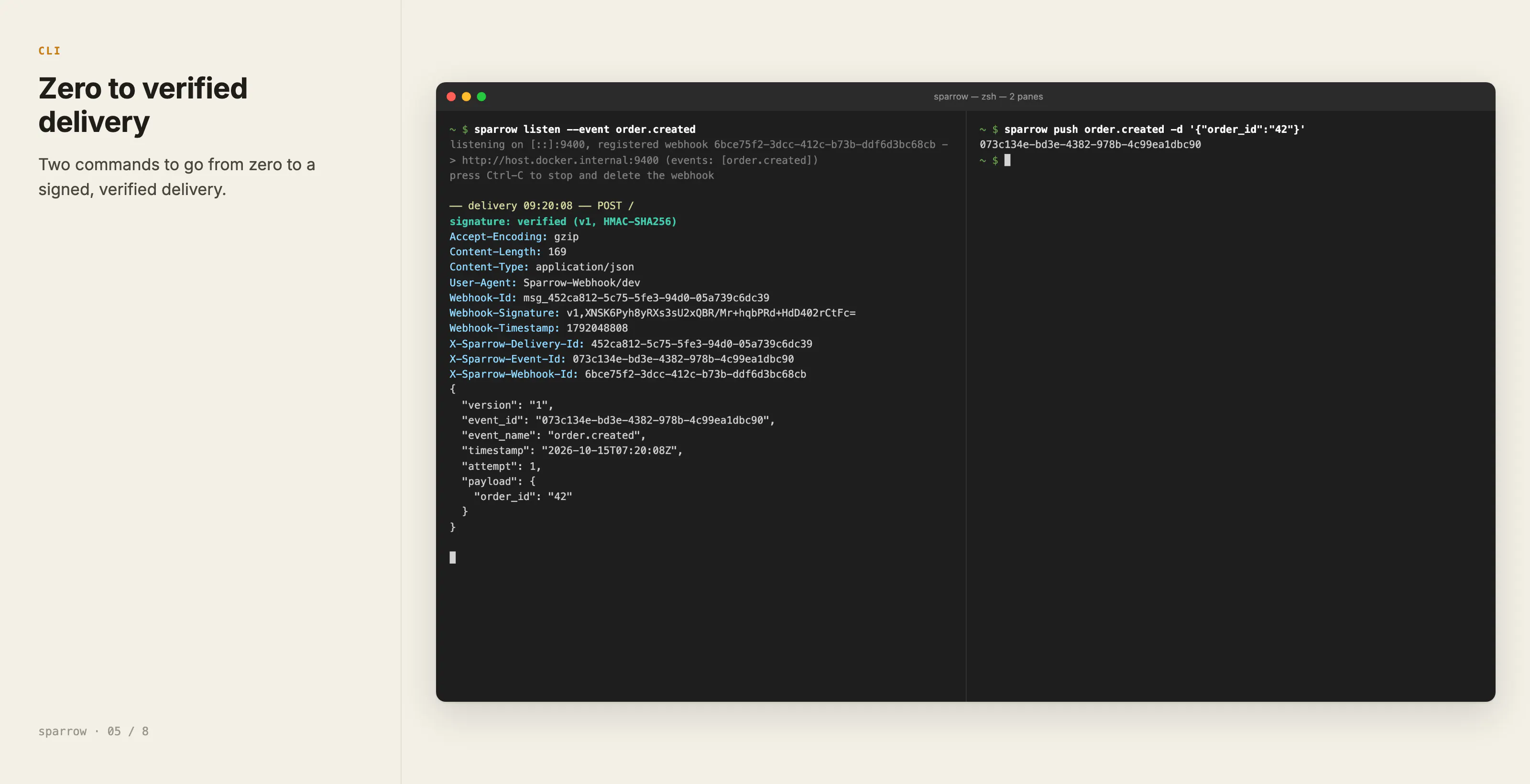Click the 'CLI' section label
Screen dimensions: 1530x784
coord(50,51)
